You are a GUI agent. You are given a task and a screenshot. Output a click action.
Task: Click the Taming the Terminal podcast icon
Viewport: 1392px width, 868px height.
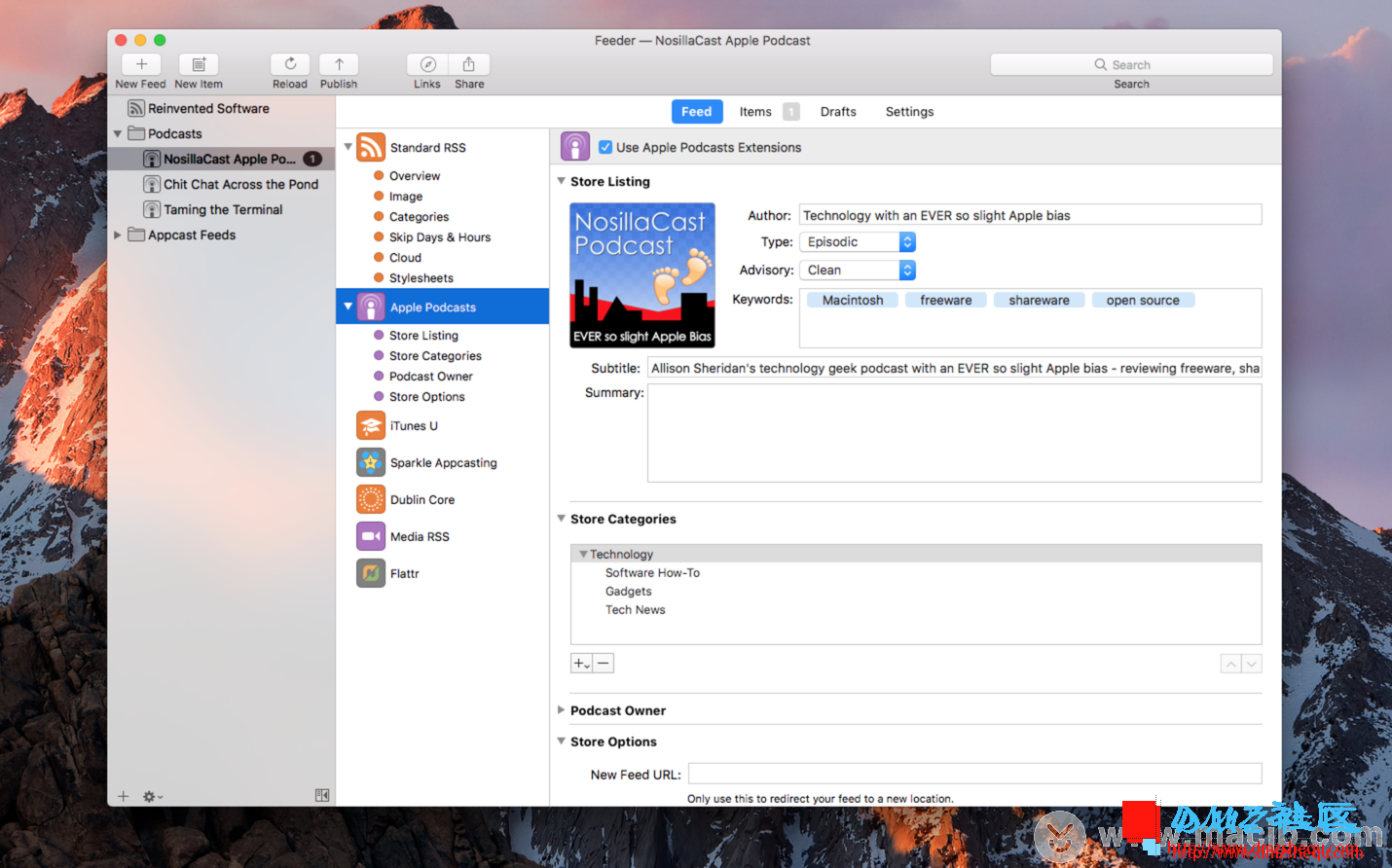[x=152, y=209]
